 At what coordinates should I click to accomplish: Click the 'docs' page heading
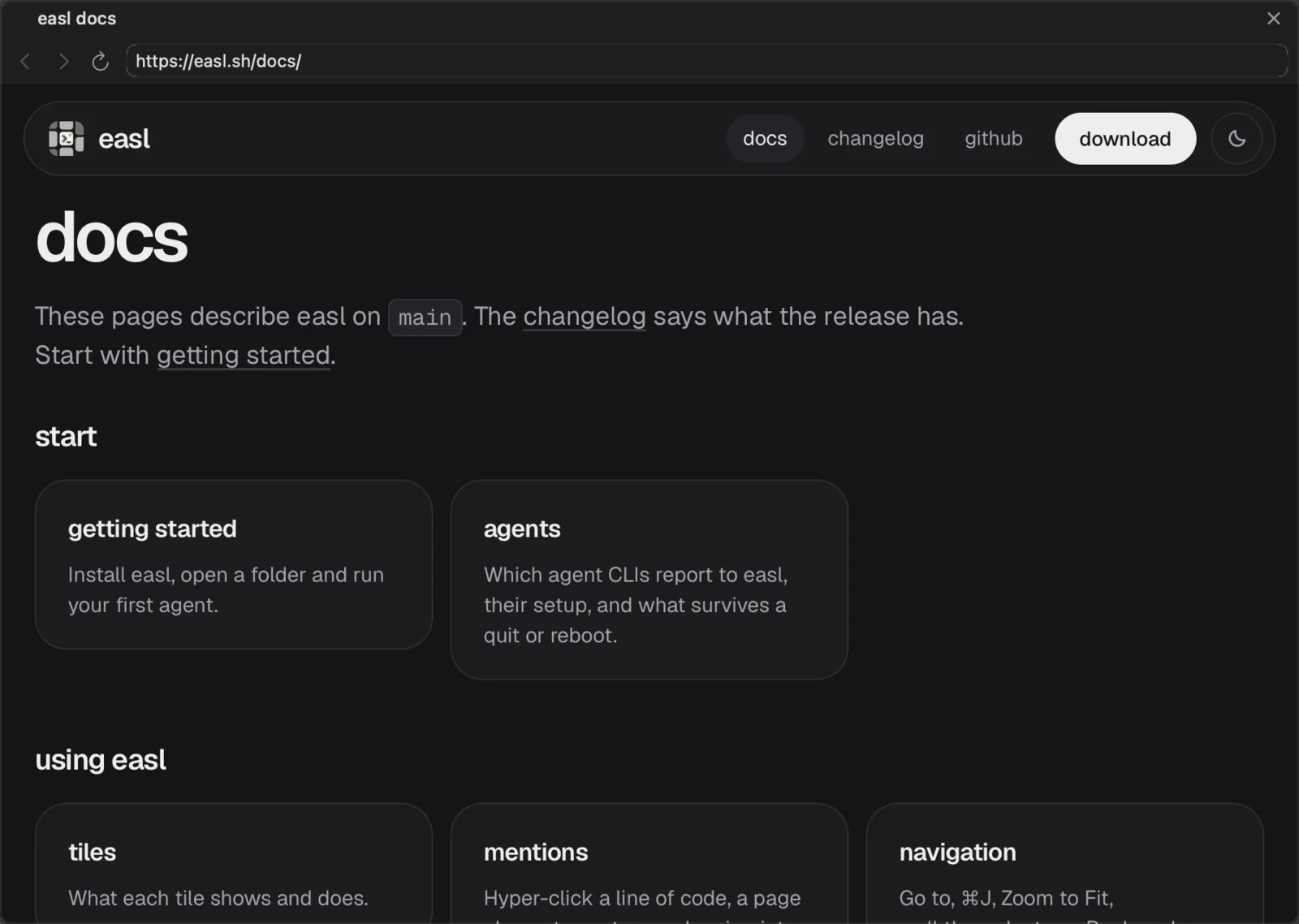[112, 238]
